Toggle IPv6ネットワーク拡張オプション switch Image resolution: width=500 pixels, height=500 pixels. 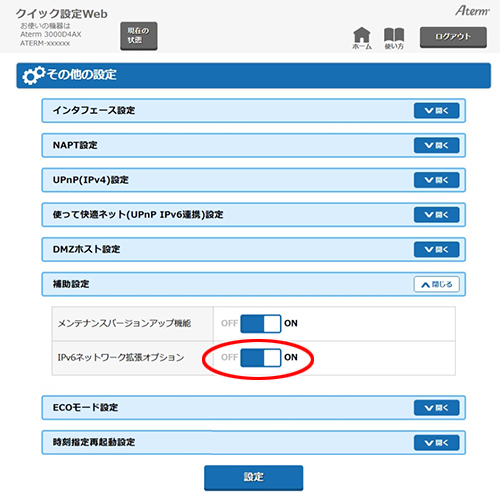(x=261, y=357)
